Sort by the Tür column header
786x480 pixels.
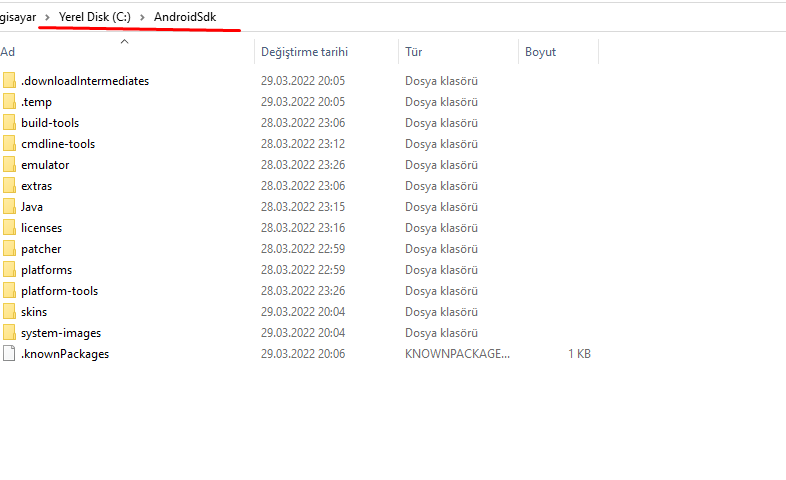click(414, 52)
